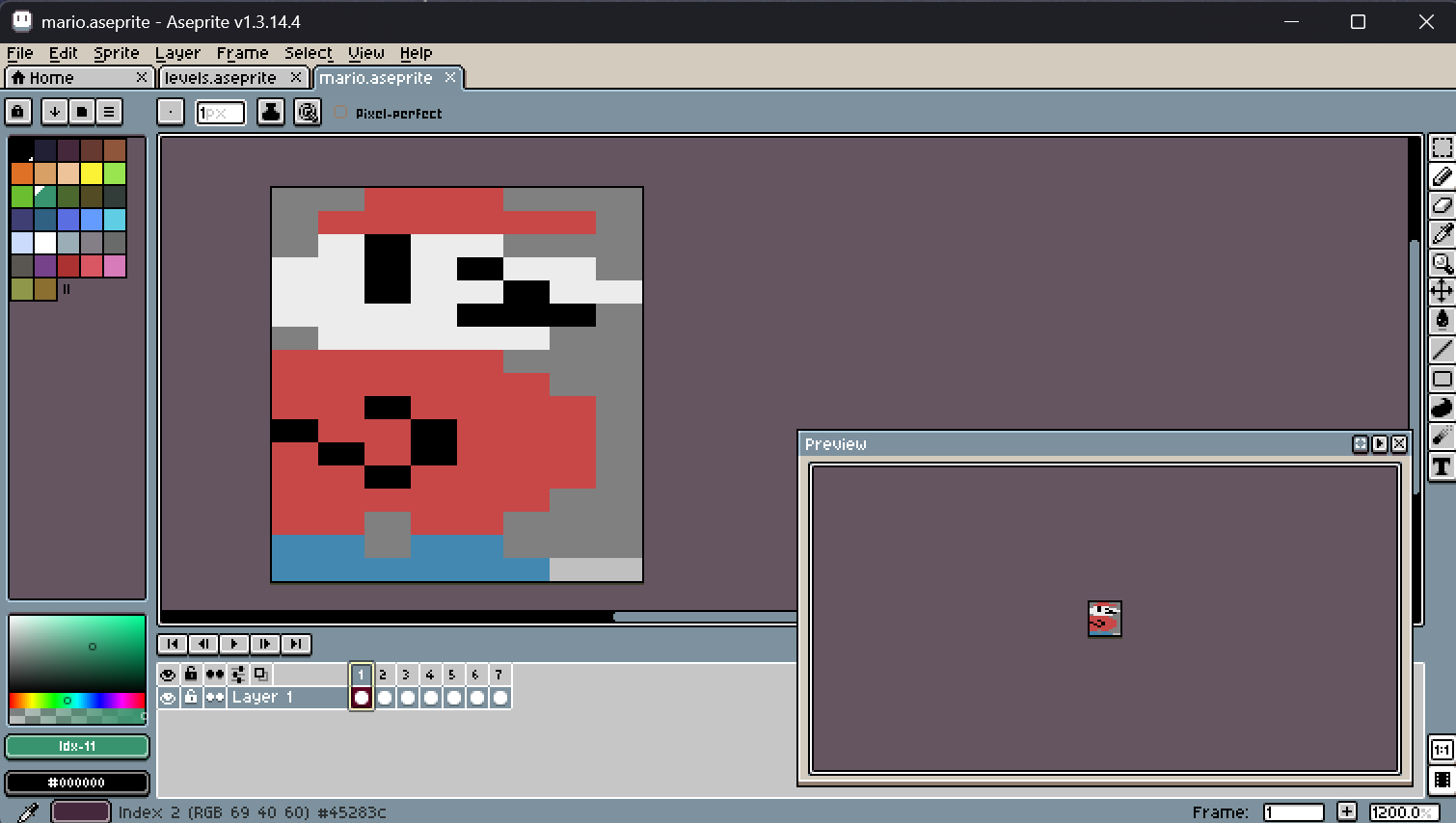
Task: Select the cel at frame 5
Action: click(x=453, y=698)
